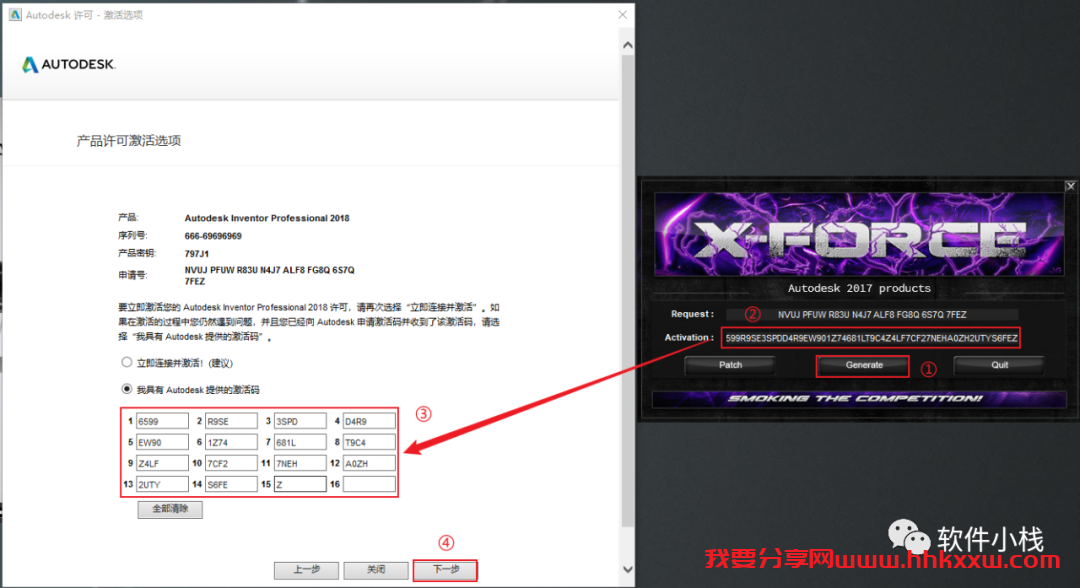Select the connect and activate now radio button

127,362
